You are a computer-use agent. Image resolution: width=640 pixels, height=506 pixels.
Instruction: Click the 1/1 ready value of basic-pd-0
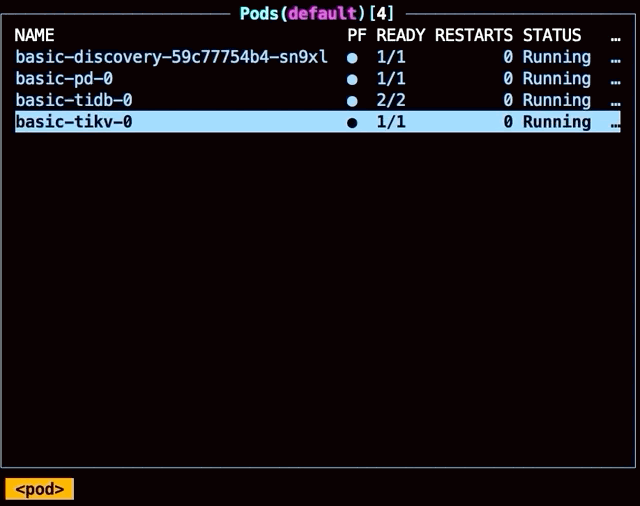pyautogui.click(x=391, y=79)
